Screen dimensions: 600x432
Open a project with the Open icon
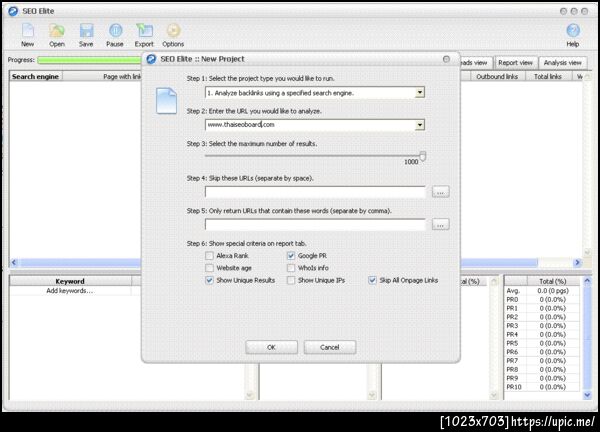click(x=57, y=35)
